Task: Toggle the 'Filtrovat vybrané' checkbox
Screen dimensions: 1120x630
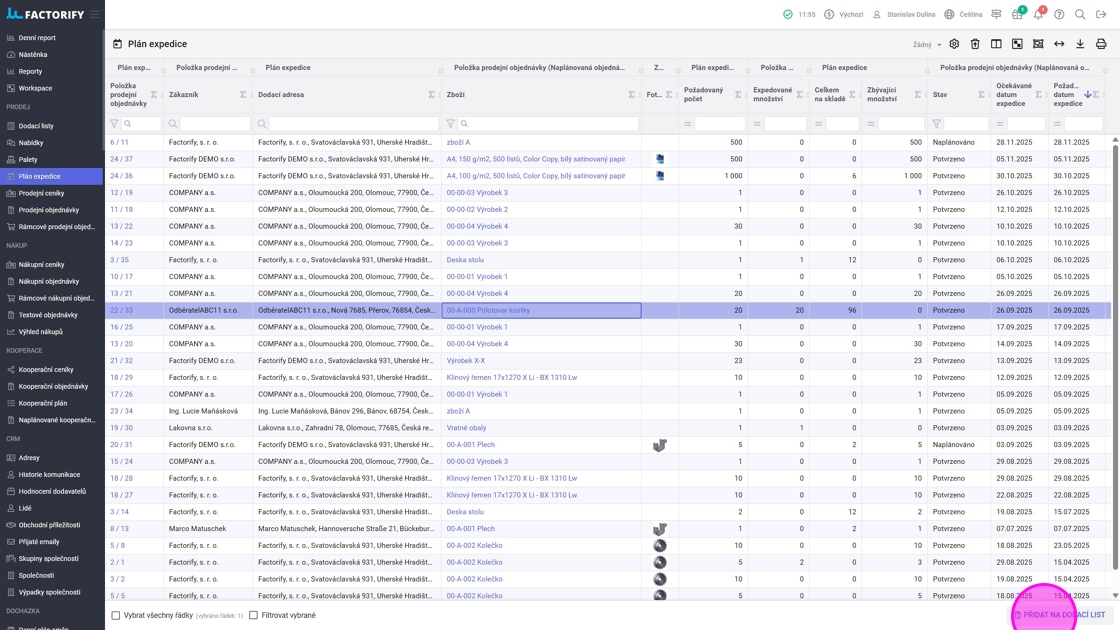Action: pyautogui.click(x=254, y=615)
